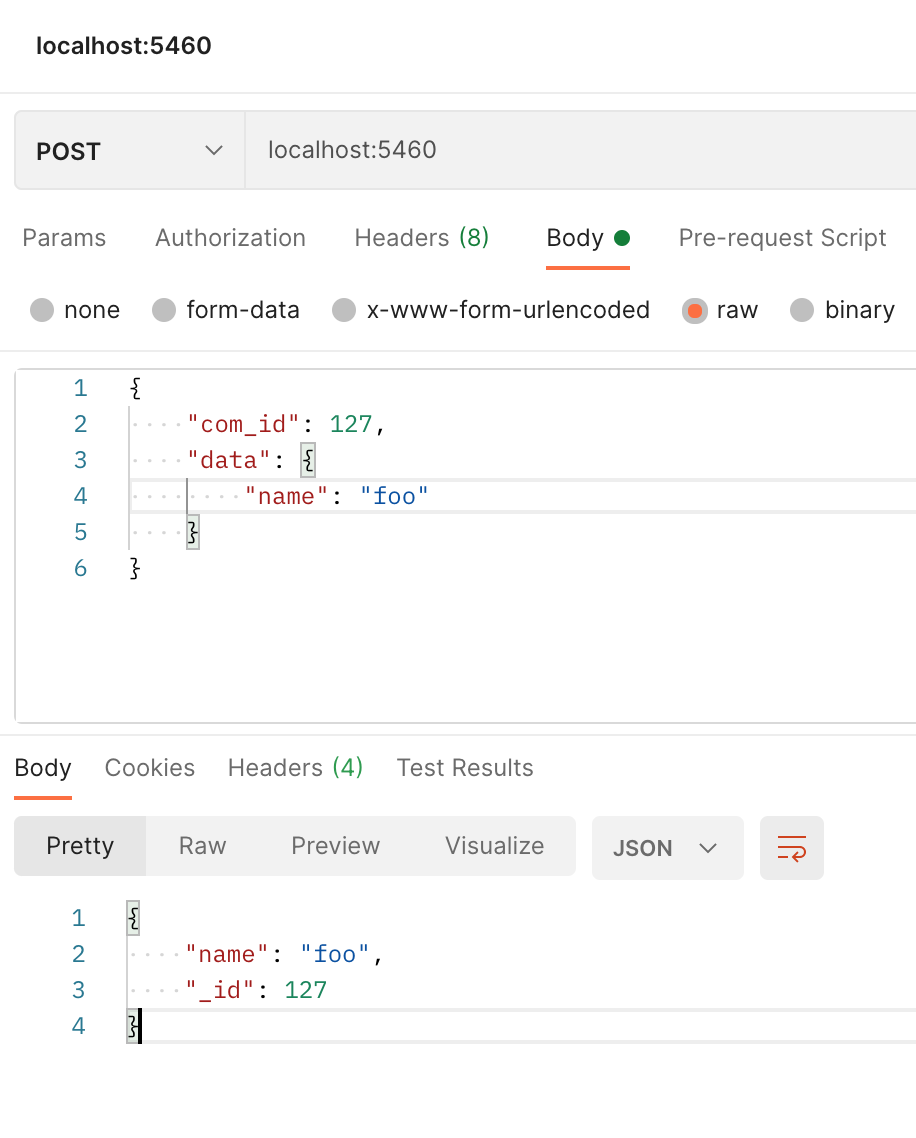Viewport: 916px width, 1138px height.
Task: Open the Pre-request Script section
Action: [x=781, y=238]
